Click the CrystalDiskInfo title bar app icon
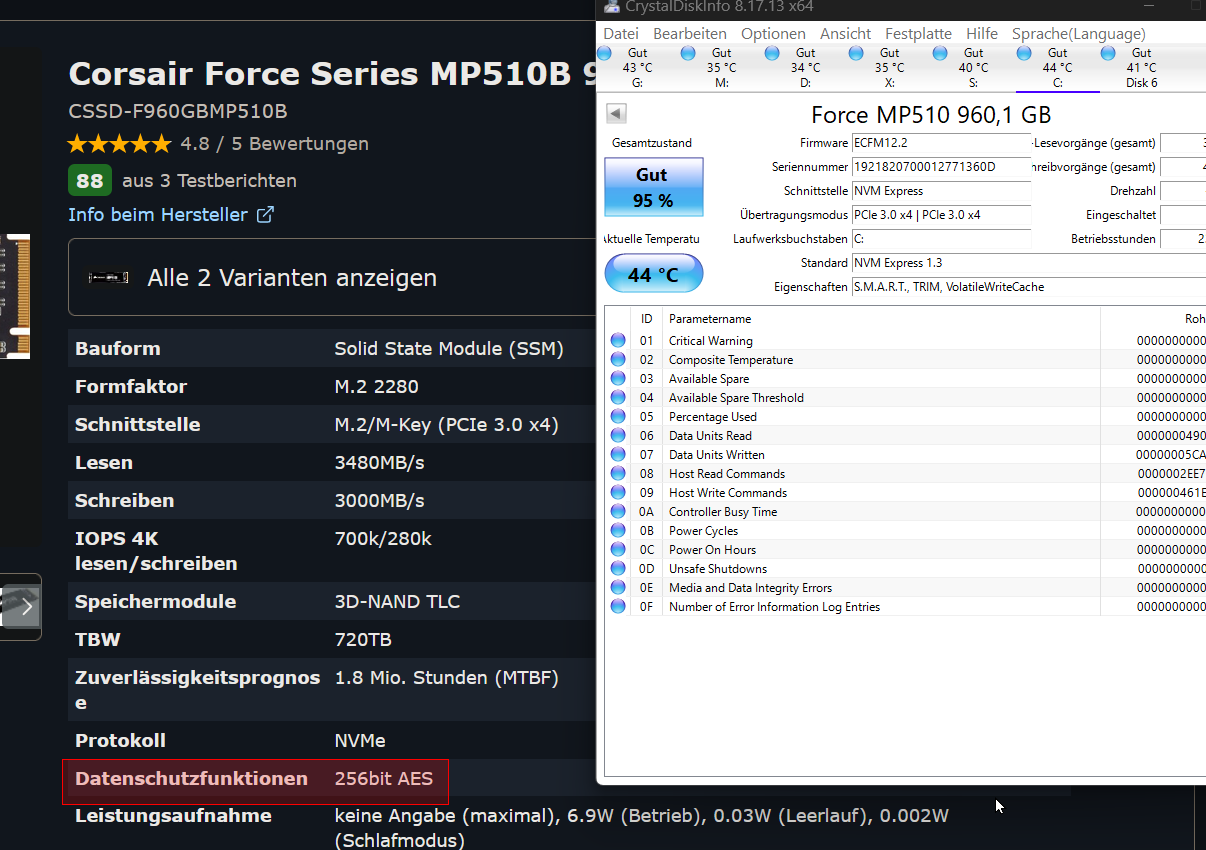The height and width of the screenshot is (850, 1206). (x=611, y=6)
